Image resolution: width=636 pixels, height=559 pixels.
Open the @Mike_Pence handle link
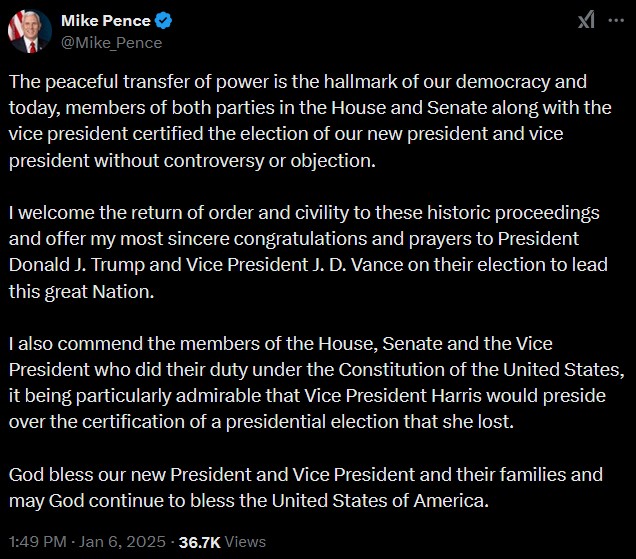[x=112, y=43]
